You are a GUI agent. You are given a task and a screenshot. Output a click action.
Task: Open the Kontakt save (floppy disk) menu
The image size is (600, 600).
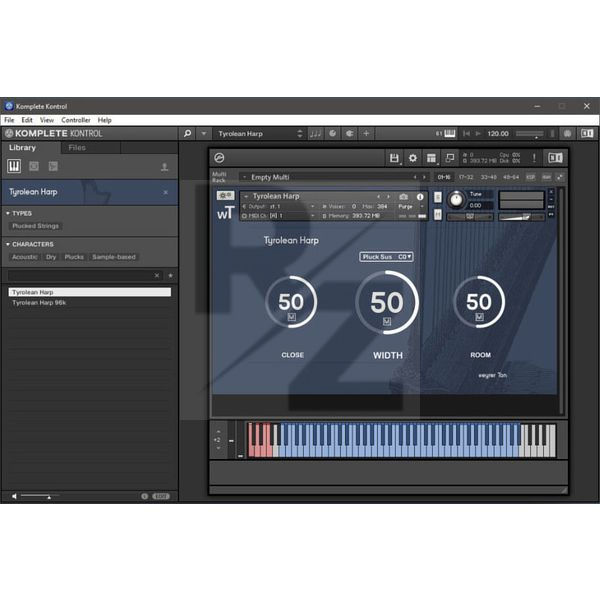pyautogui.click(x=394, y=158)
